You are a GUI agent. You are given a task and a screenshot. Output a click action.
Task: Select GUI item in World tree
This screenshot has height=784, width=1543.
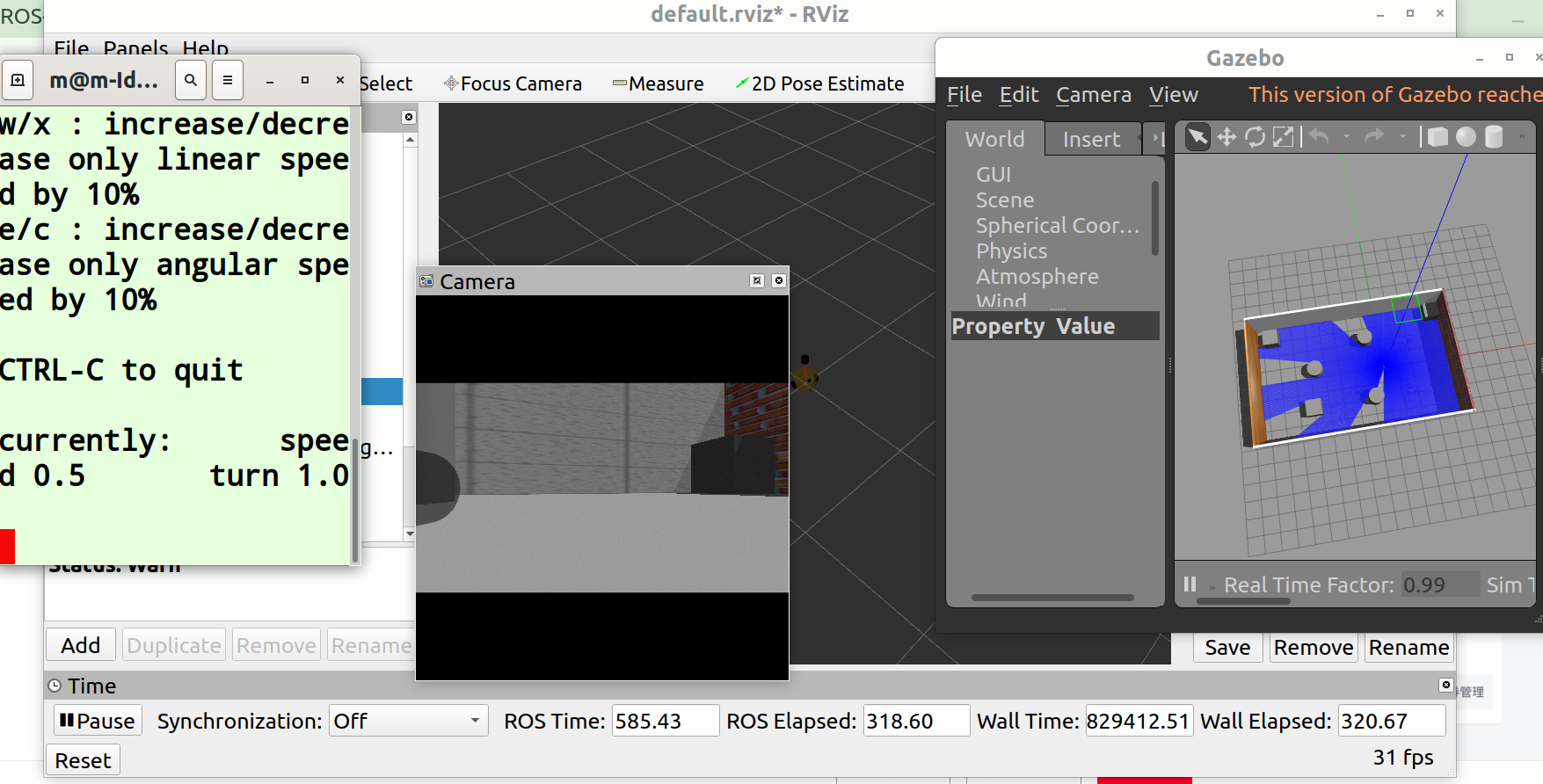click(993, 174)
